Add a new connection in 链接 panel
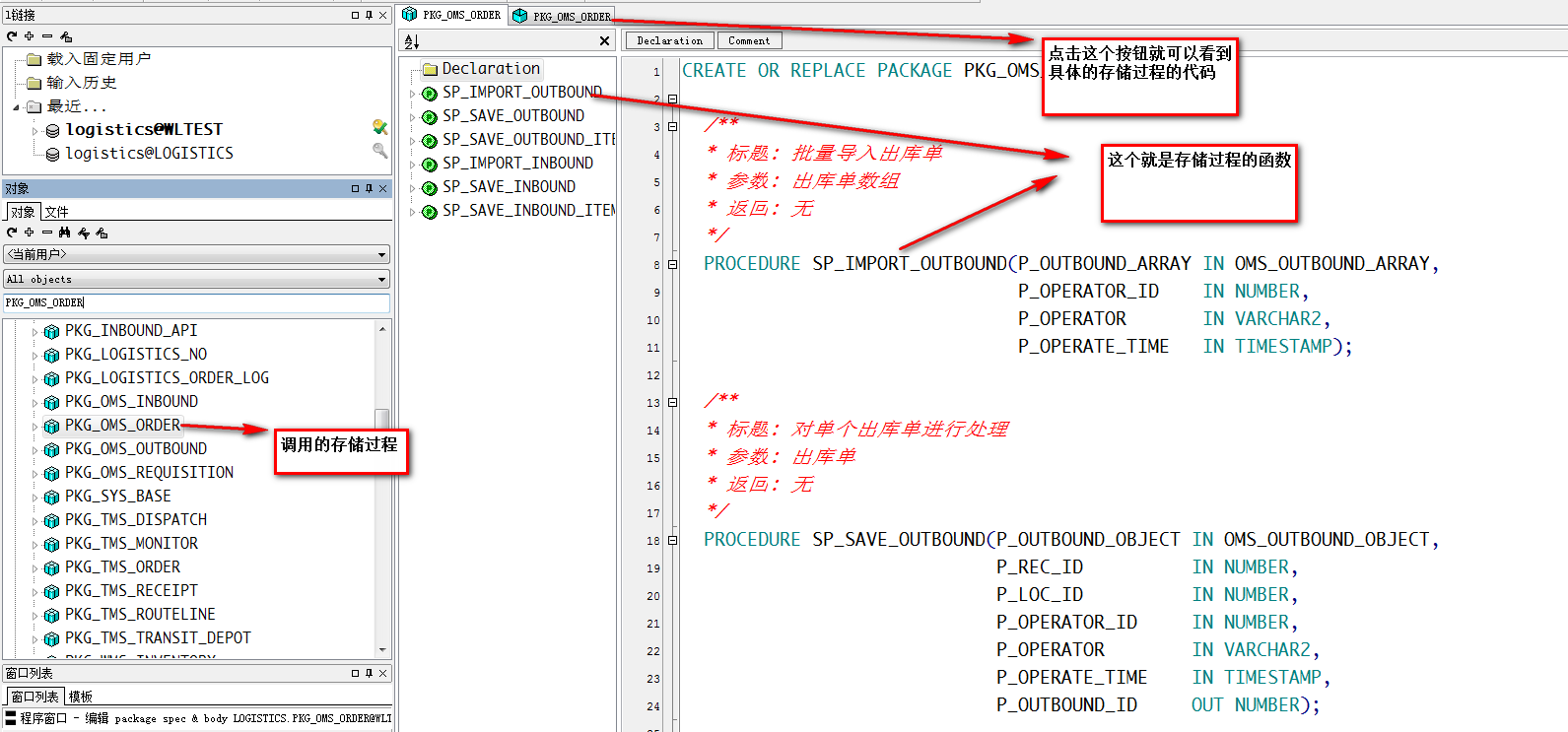This screenshot has height=732, width=1568. pyautogui.click(x=30, y=36)
